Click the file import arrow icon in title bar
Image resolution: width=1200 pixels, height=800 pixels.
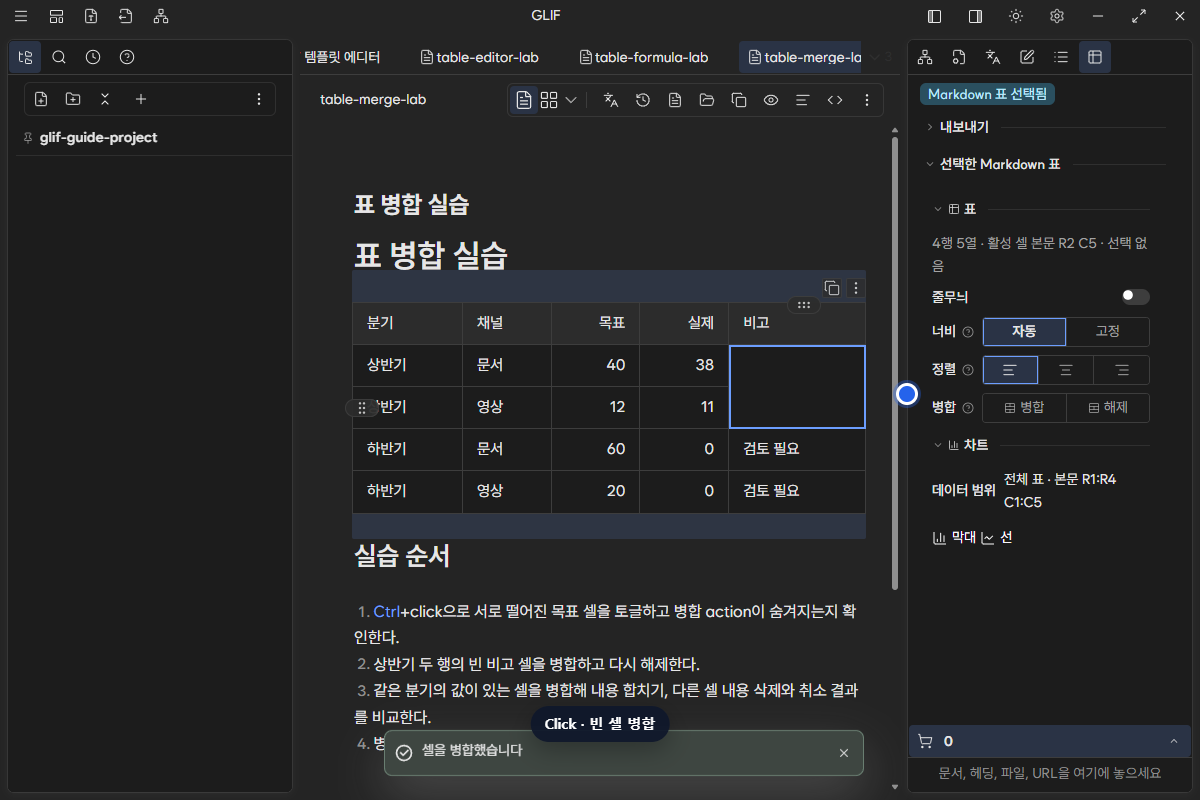pos(125,16)
